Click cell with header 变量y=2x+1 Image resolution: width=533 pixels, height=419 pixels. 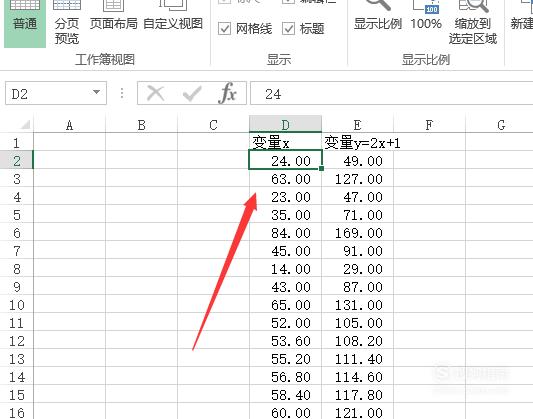click(358, 143)
